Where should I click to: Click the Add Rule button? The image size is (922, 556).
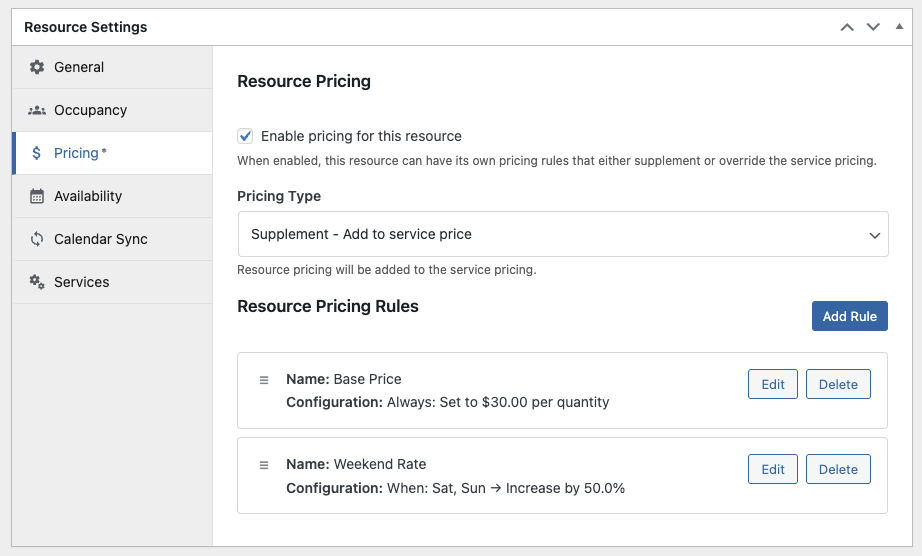[849, 316]
